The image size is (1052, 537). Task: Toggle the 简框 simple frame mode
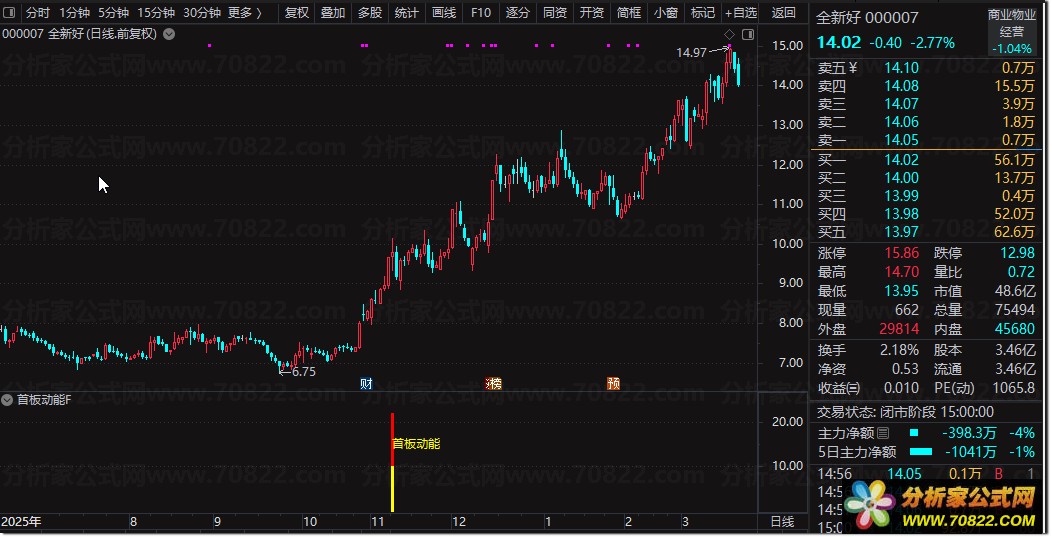(x=629, y=13)
